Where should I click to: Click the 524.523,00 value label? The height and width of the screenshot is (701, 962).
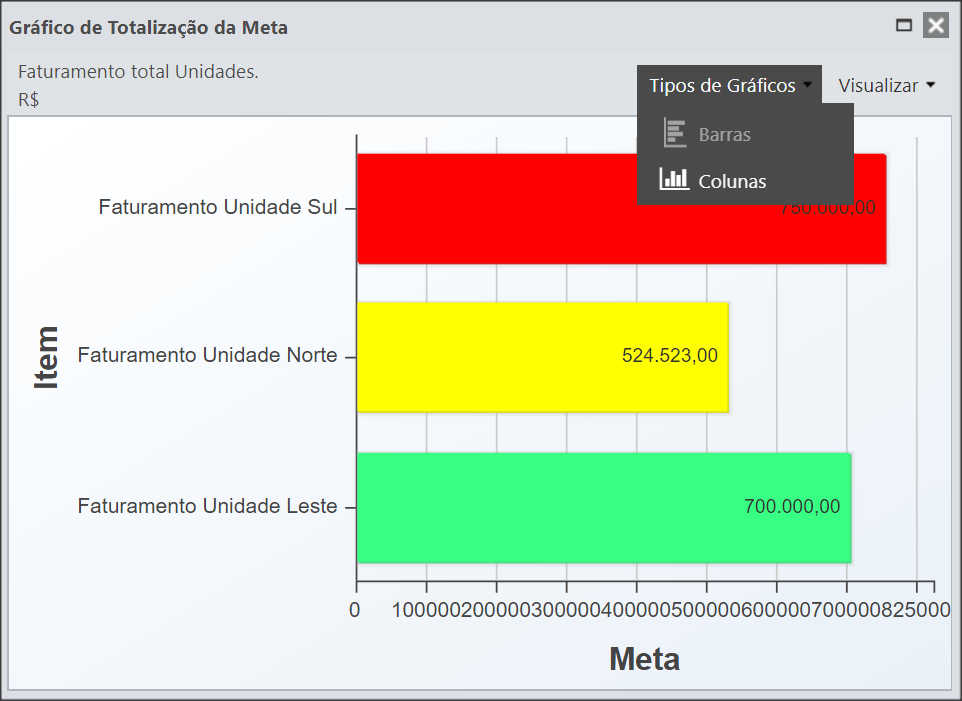tap(669, 356)
